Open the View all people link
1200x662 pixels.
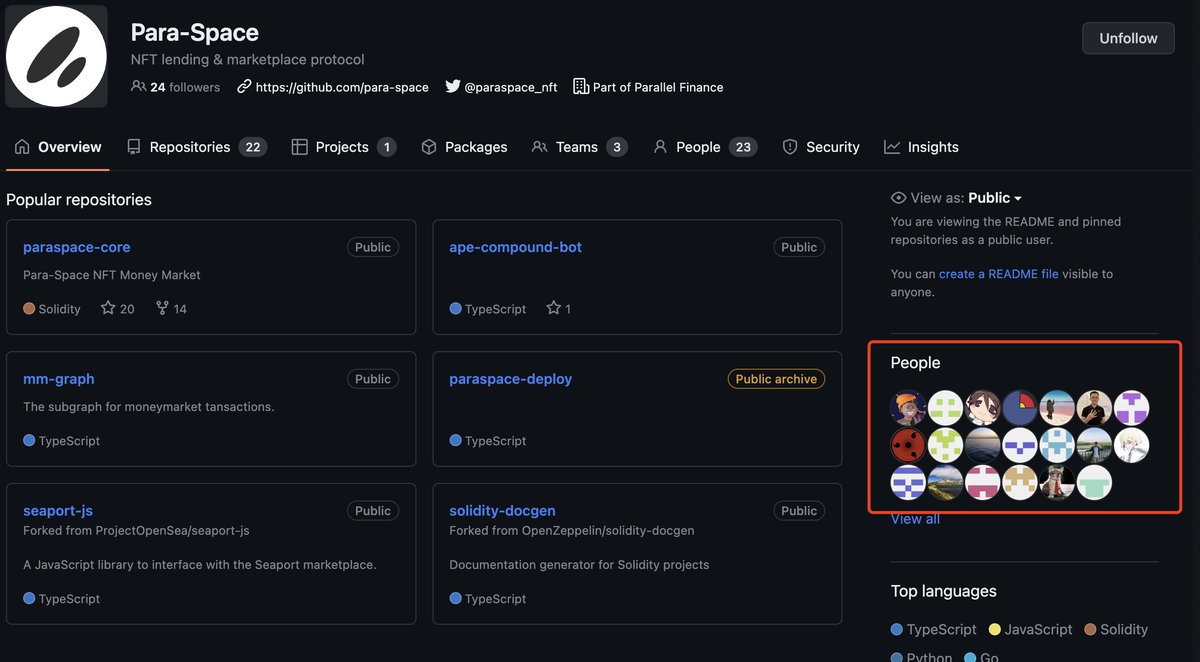click(x=914, y=518)
